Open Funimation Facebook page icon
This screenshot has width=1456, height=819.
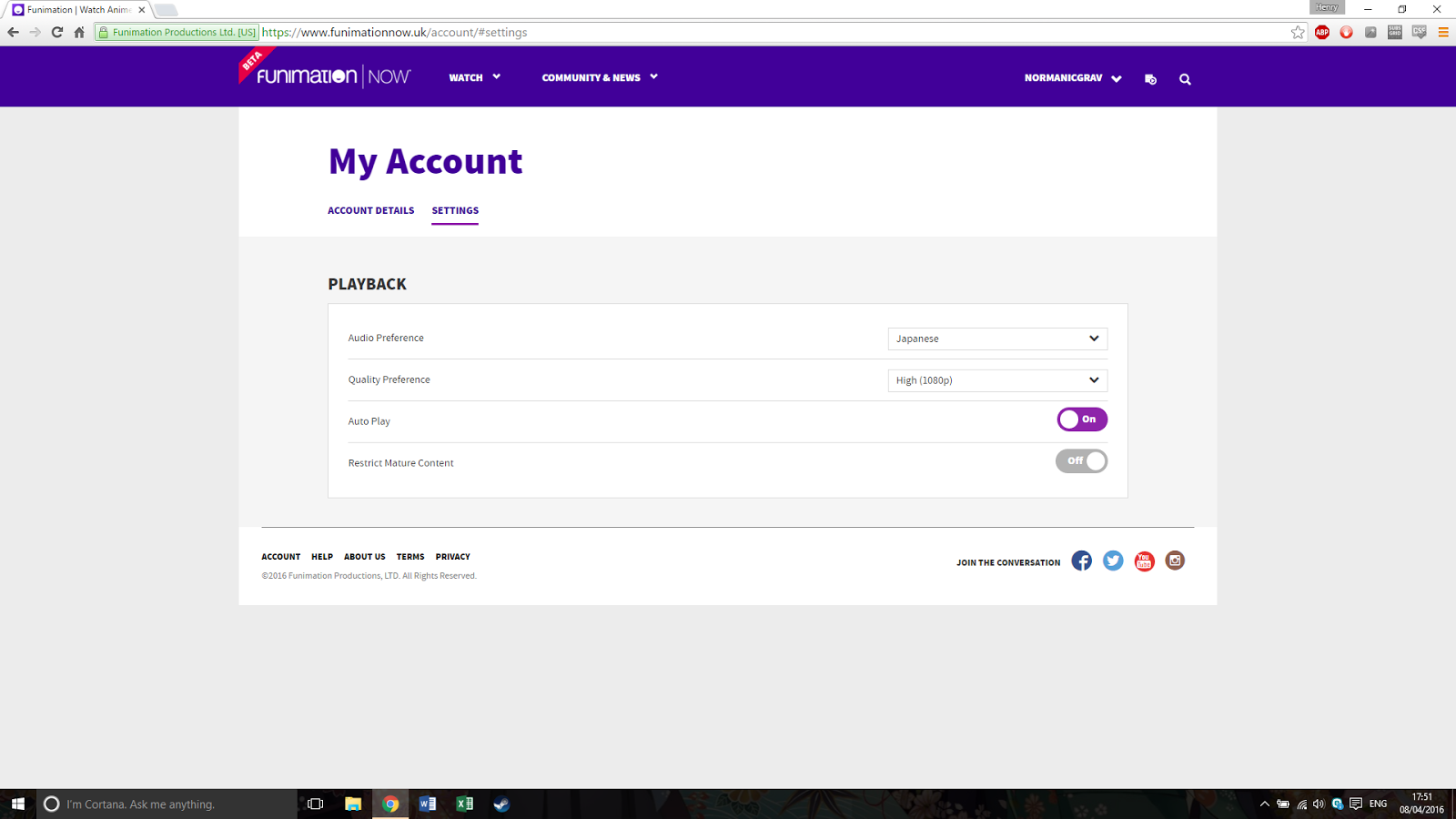tap(1081, 561)
